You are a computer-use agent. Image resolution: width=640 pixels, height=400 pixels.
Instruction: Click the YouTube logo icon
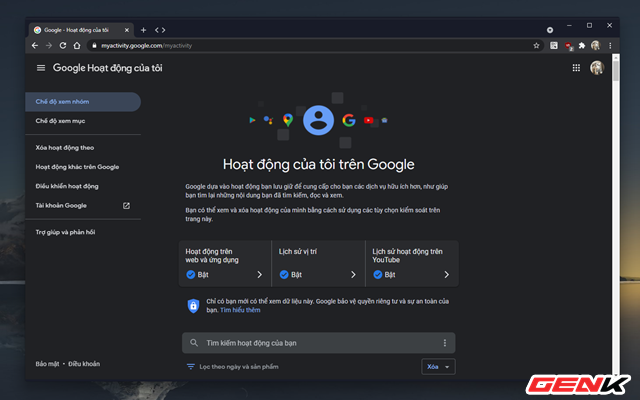point(369,120)
